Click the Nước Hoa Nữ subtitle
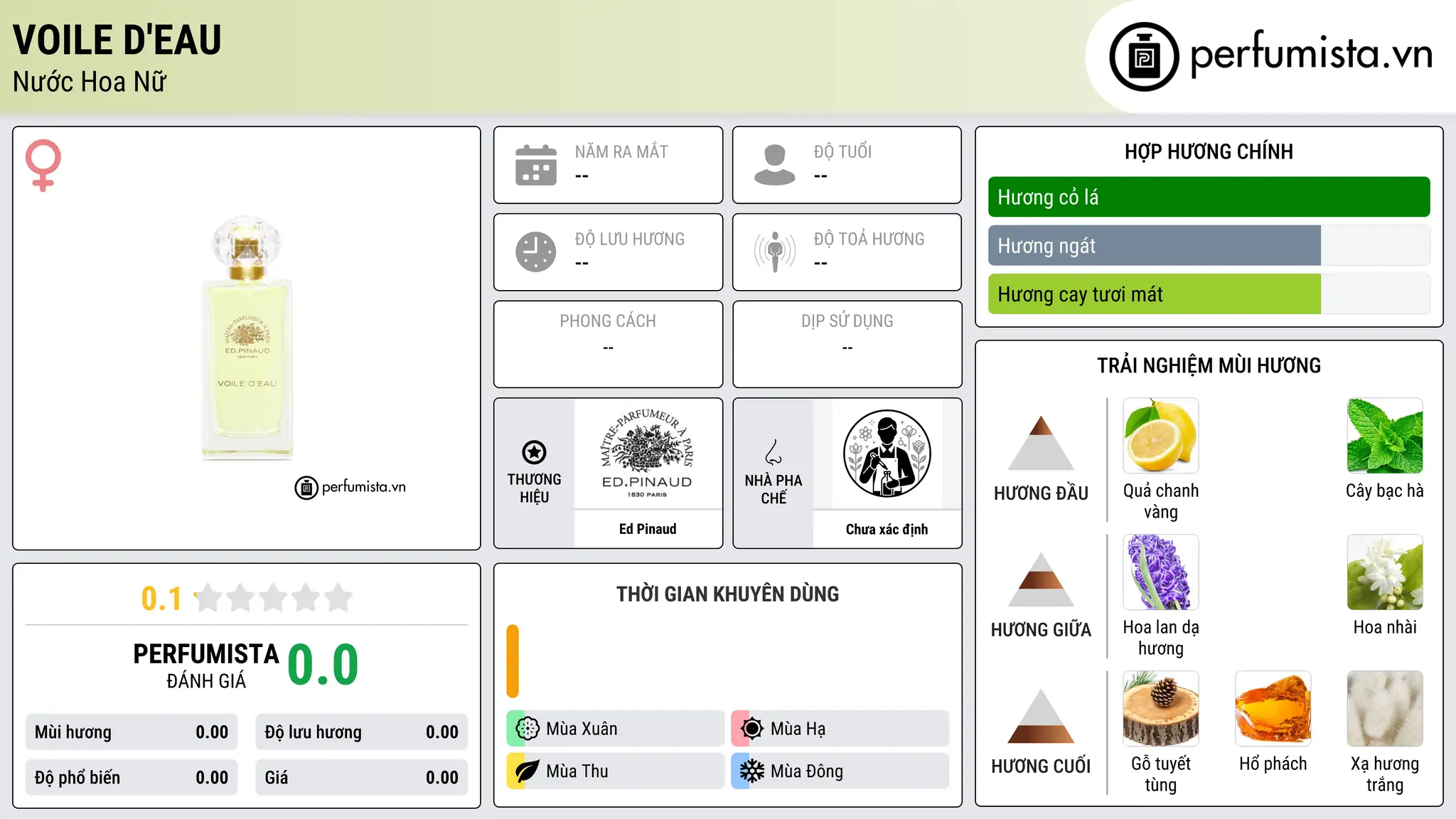This screenshot has width=1456, height=819. (x=90, y=82)
